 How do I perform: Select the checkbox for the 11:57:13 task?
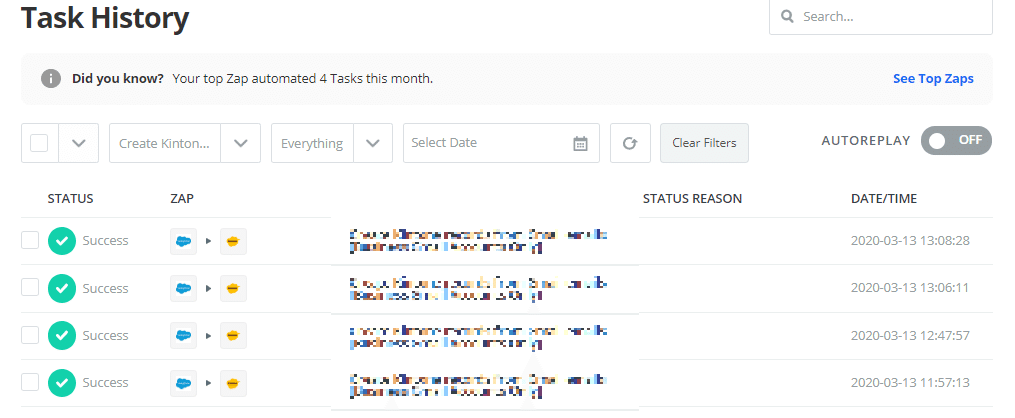[x=30, y=381]
